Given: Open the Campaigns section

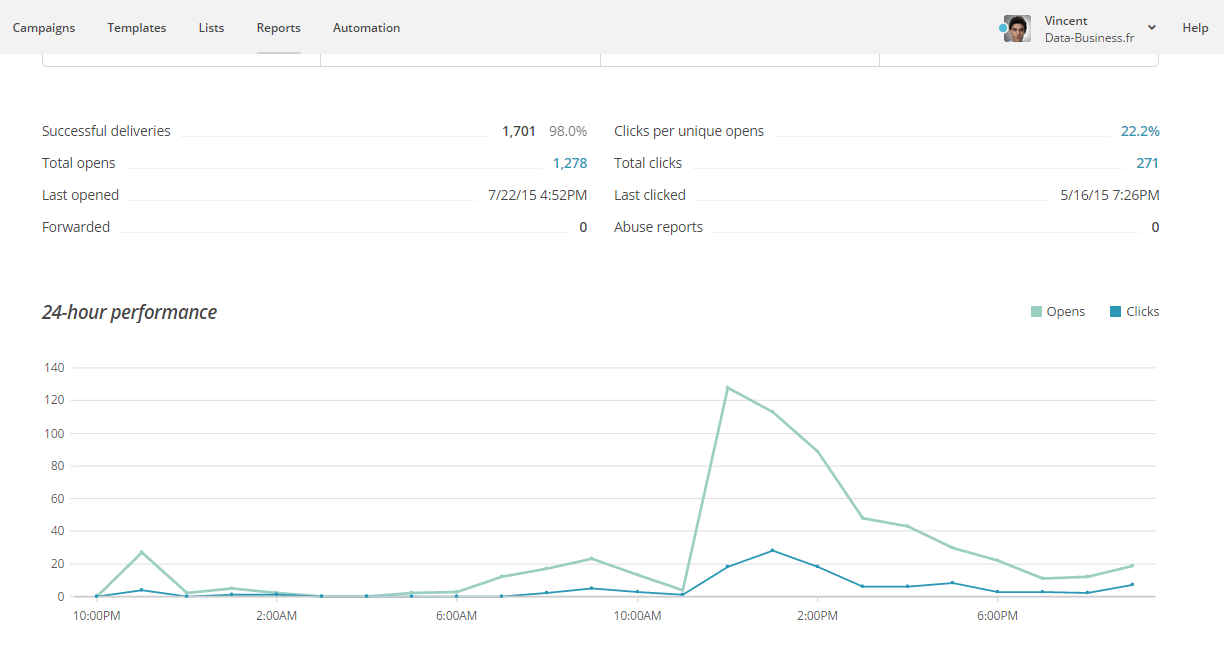Looking at the screenshot, I should (44, 28).
